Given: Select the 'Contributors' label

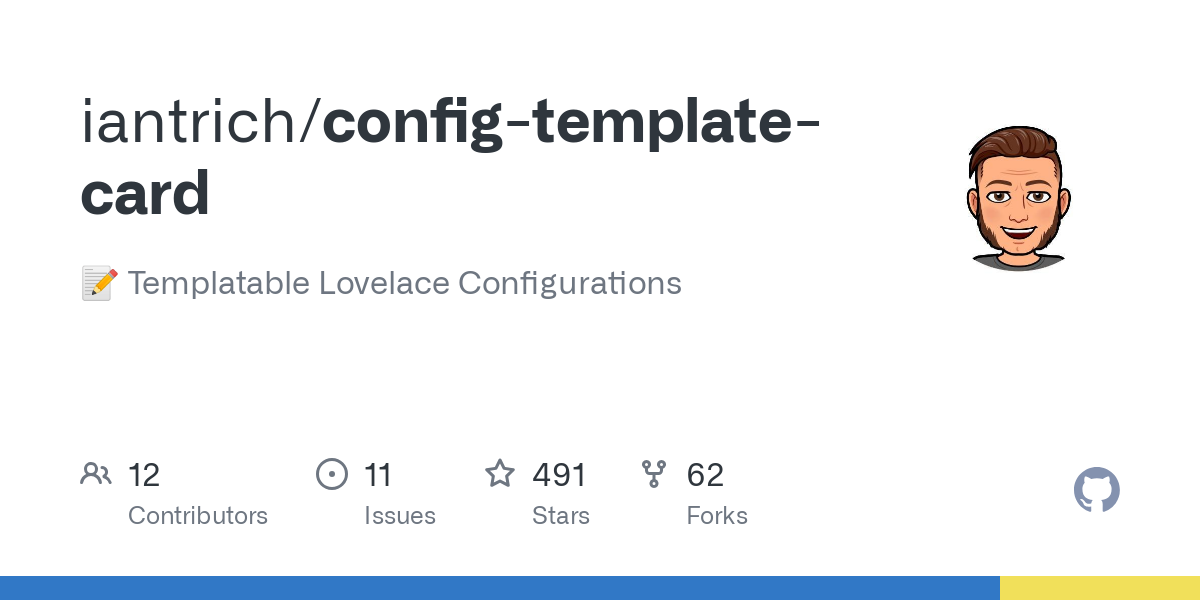Looking at the screenshot, I should click(198, 516).
